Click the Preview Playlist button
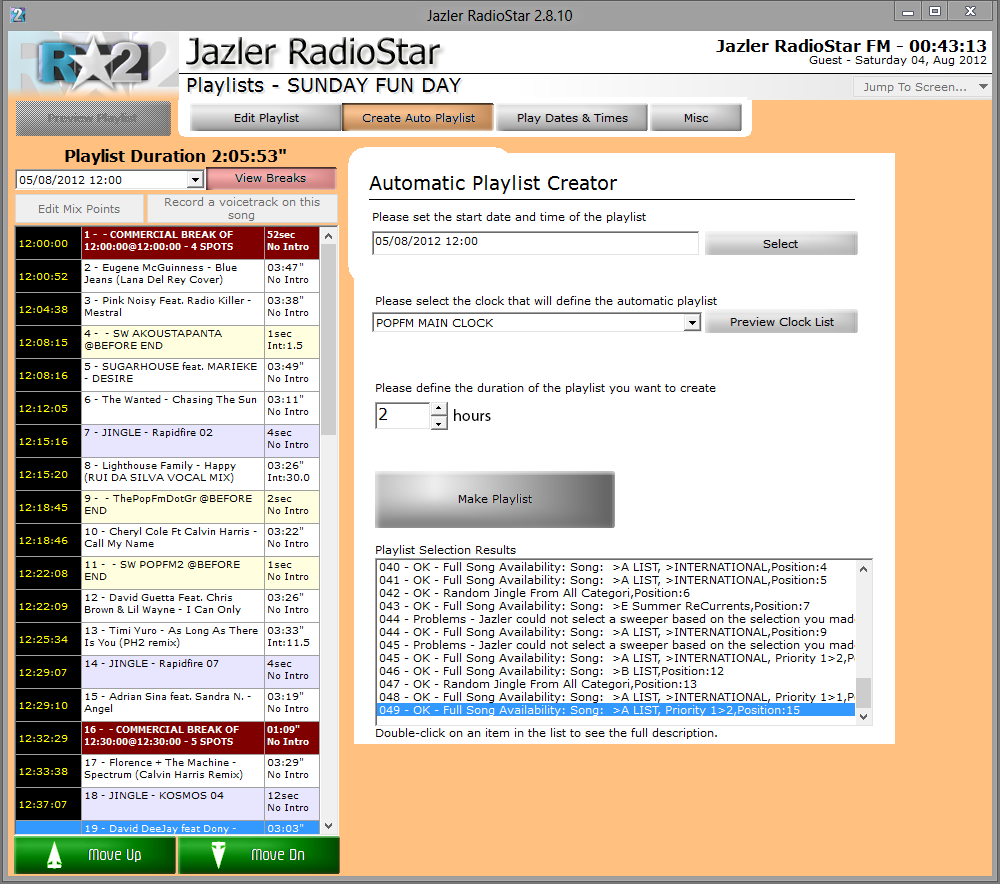The width and height of the screenshot is (1000, 884). (92, 118)
